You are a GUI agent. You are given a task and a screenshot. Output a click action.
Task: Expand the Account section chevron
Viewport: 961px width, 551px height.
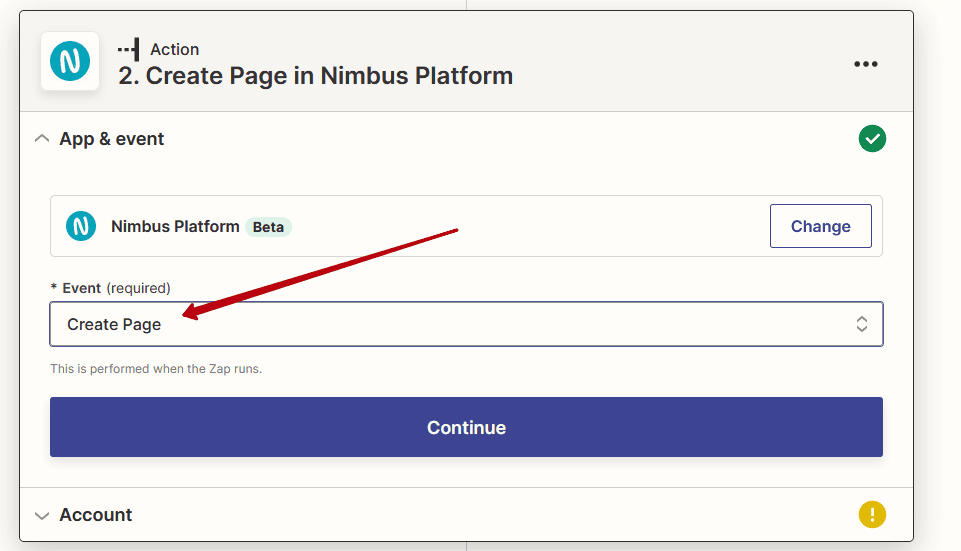coord(42,515)
